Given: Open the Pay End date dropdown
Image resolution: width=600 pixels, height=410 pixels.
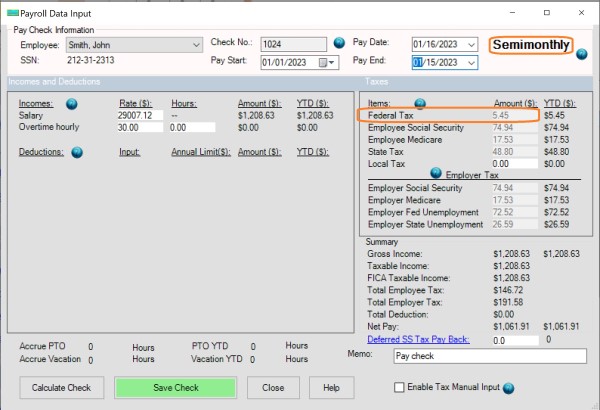Looking at the screenshot, I should pos(471,62).
